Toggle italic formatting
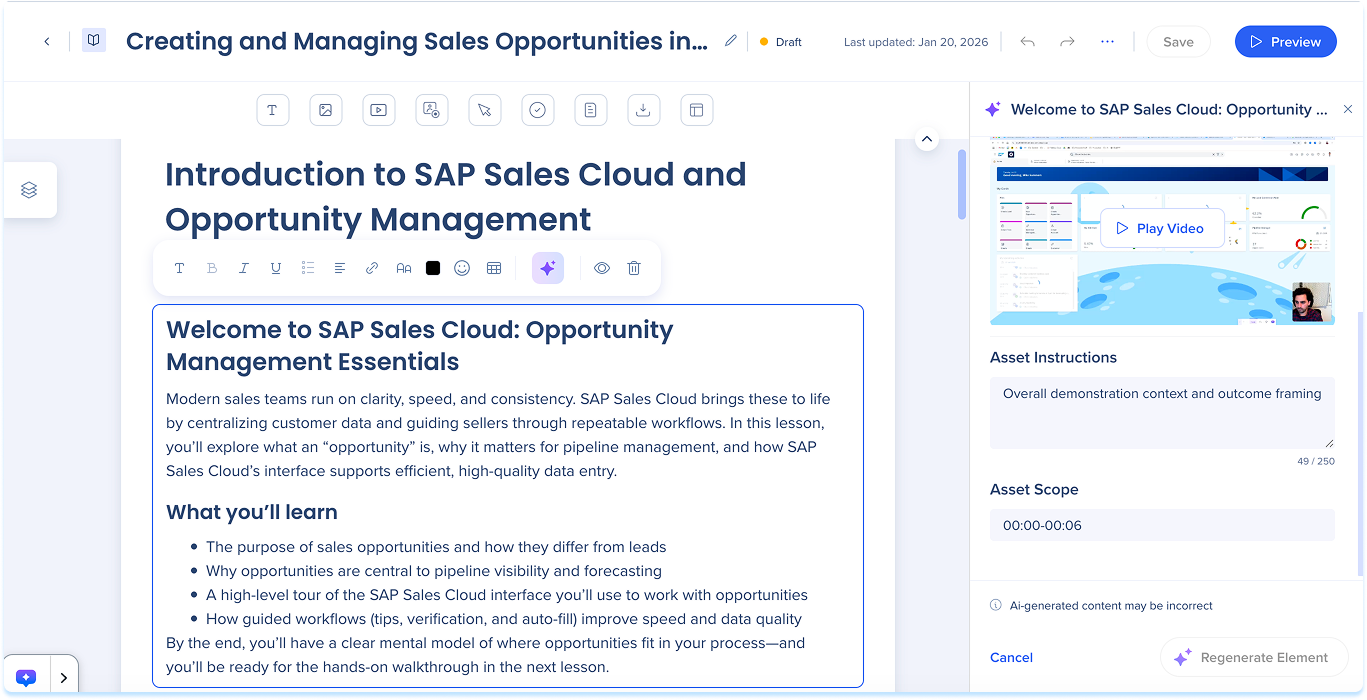The width and height of the screenshot is (1367, 700). (243, 268)
